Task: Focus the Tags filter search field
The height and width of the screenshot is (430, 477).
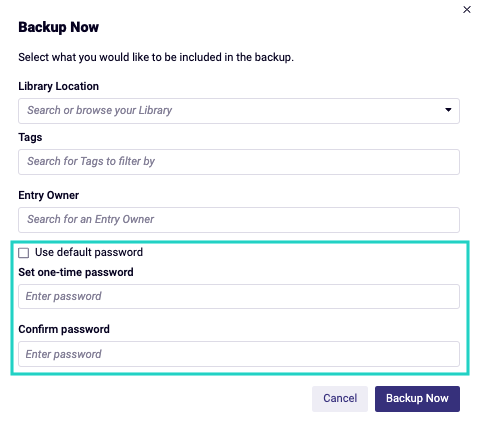Action: (x=239, y=162)
